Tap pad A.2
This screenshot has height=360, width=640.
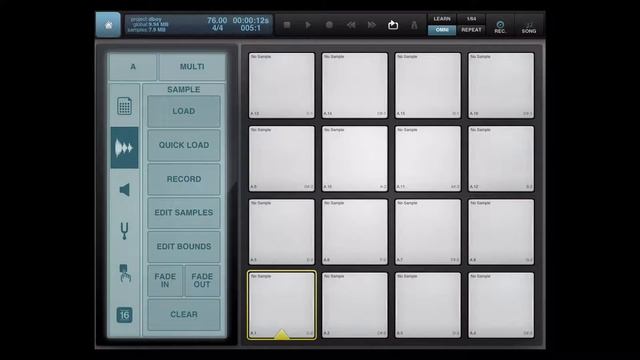pyautogui.click(x=355, y=305)
